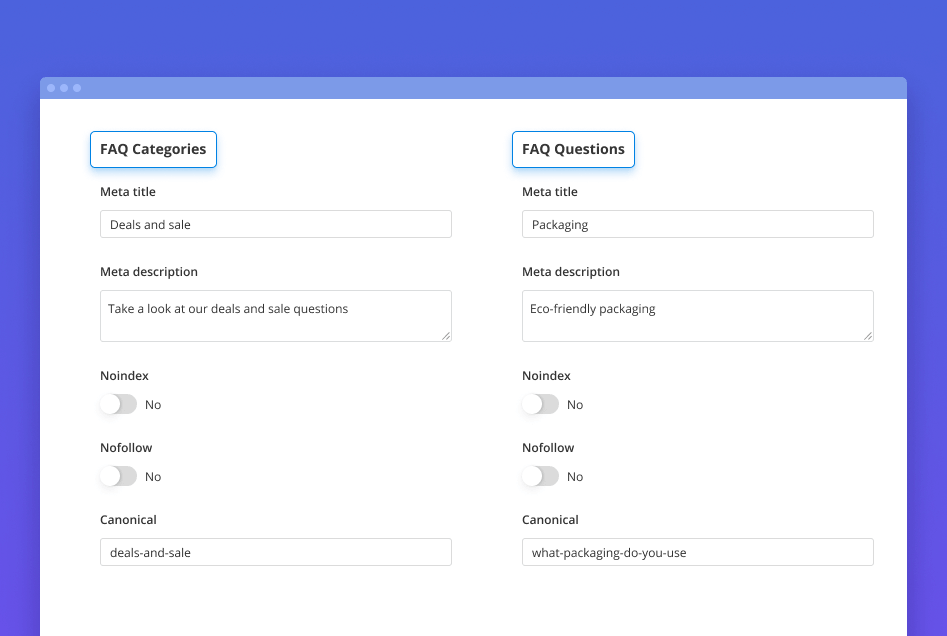Click the FAQ Questions heading tab

pos(573,149)
